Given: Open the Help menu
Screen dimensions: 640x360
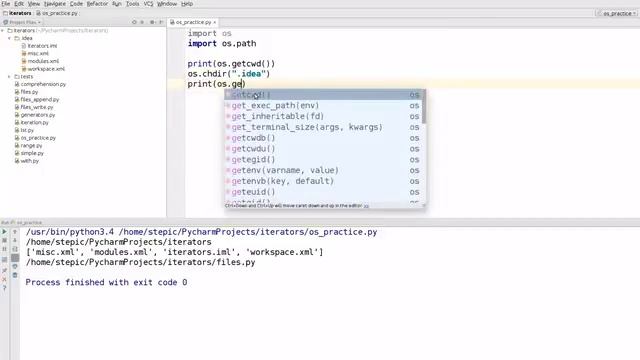Looking at the screenshot, I should (x=187, y=4).
